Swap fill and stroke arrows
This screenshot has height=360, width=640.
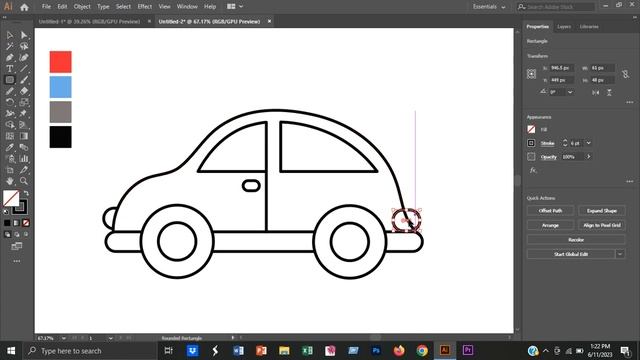(26, 193)
